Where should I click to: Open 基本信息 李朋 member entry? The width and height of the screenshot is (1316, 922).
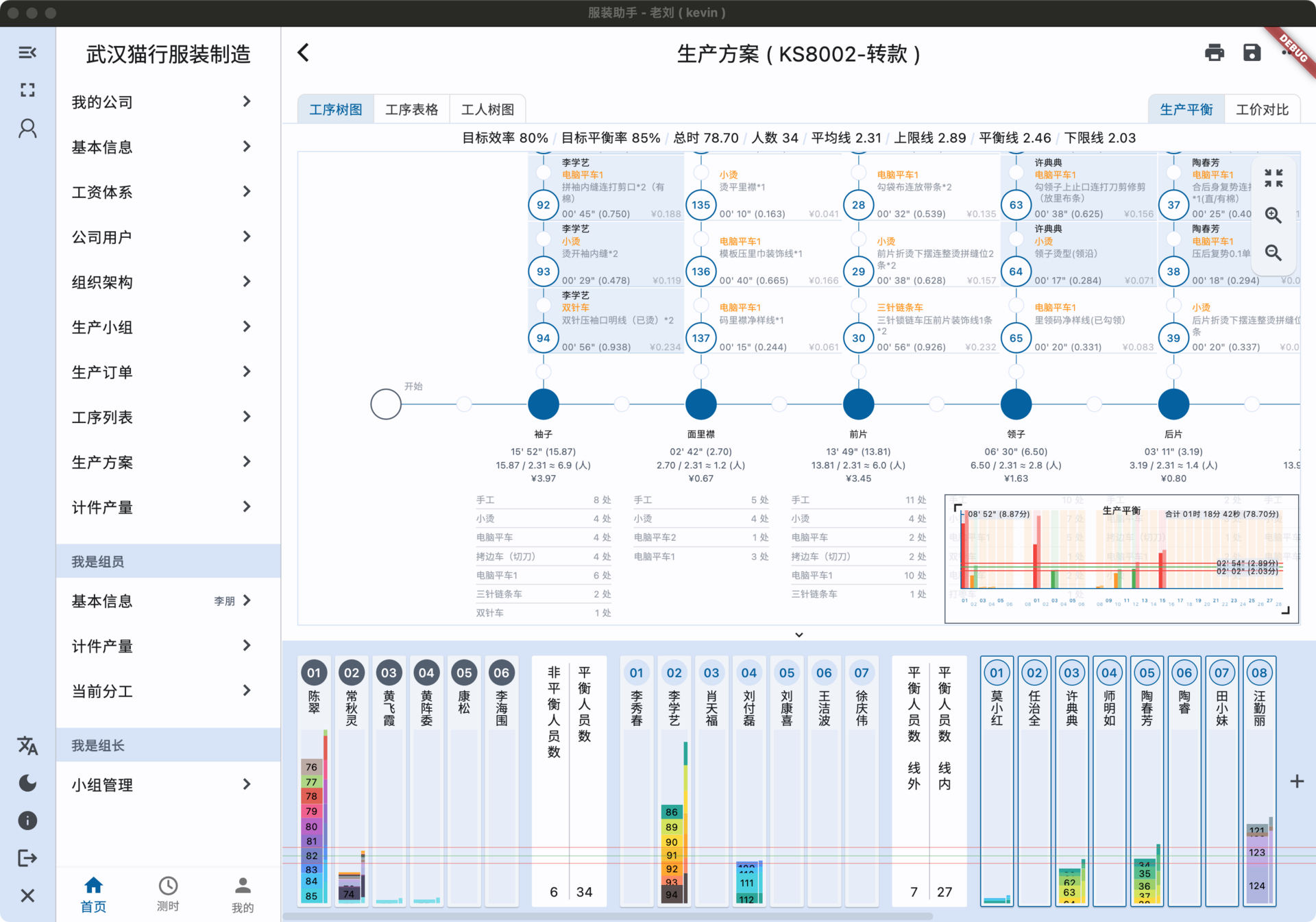(168, 601)
